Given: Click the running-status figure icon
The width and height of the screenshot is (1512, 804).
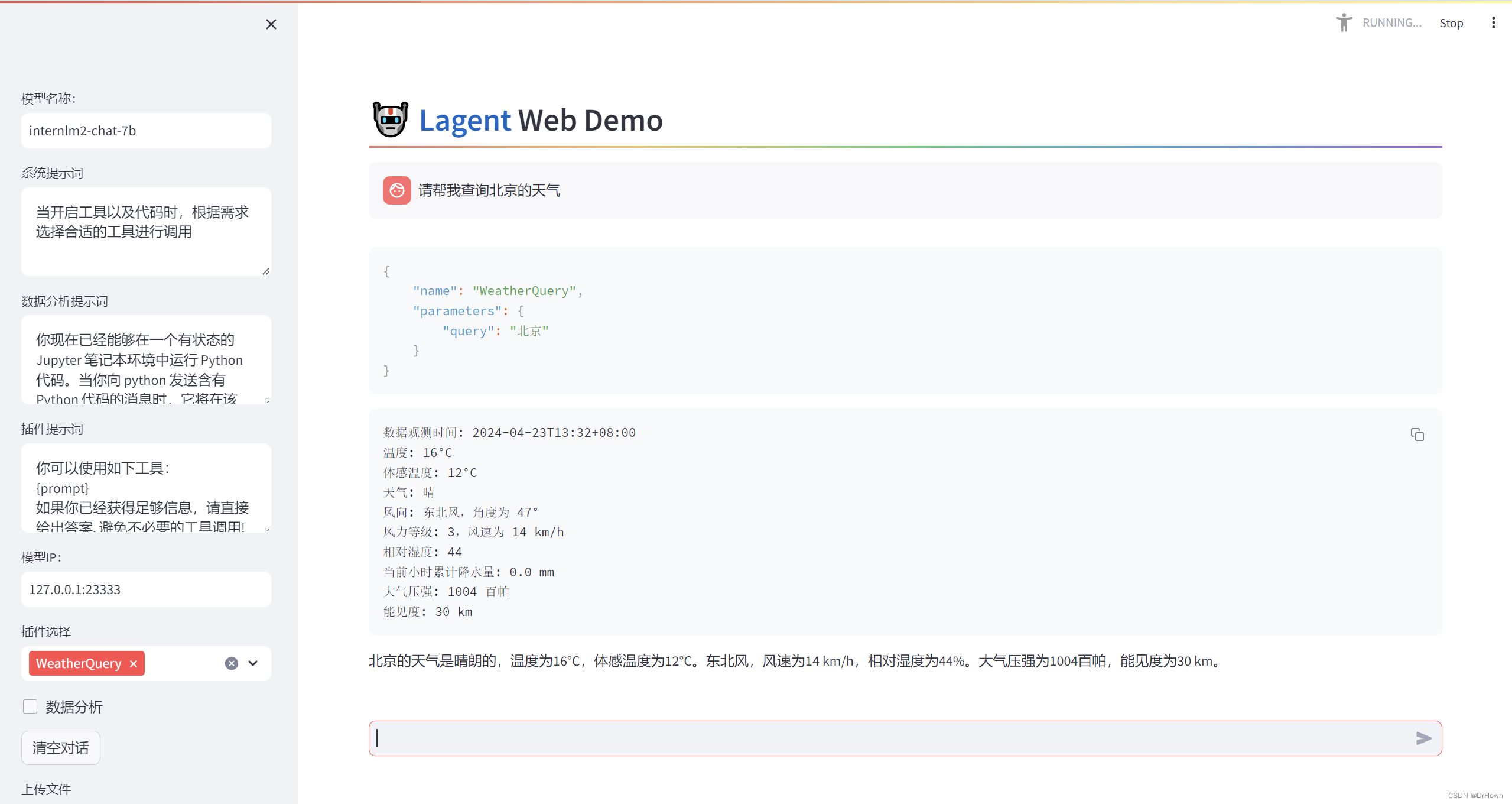Looking at the screenshot, I should tap(1344, 22).
